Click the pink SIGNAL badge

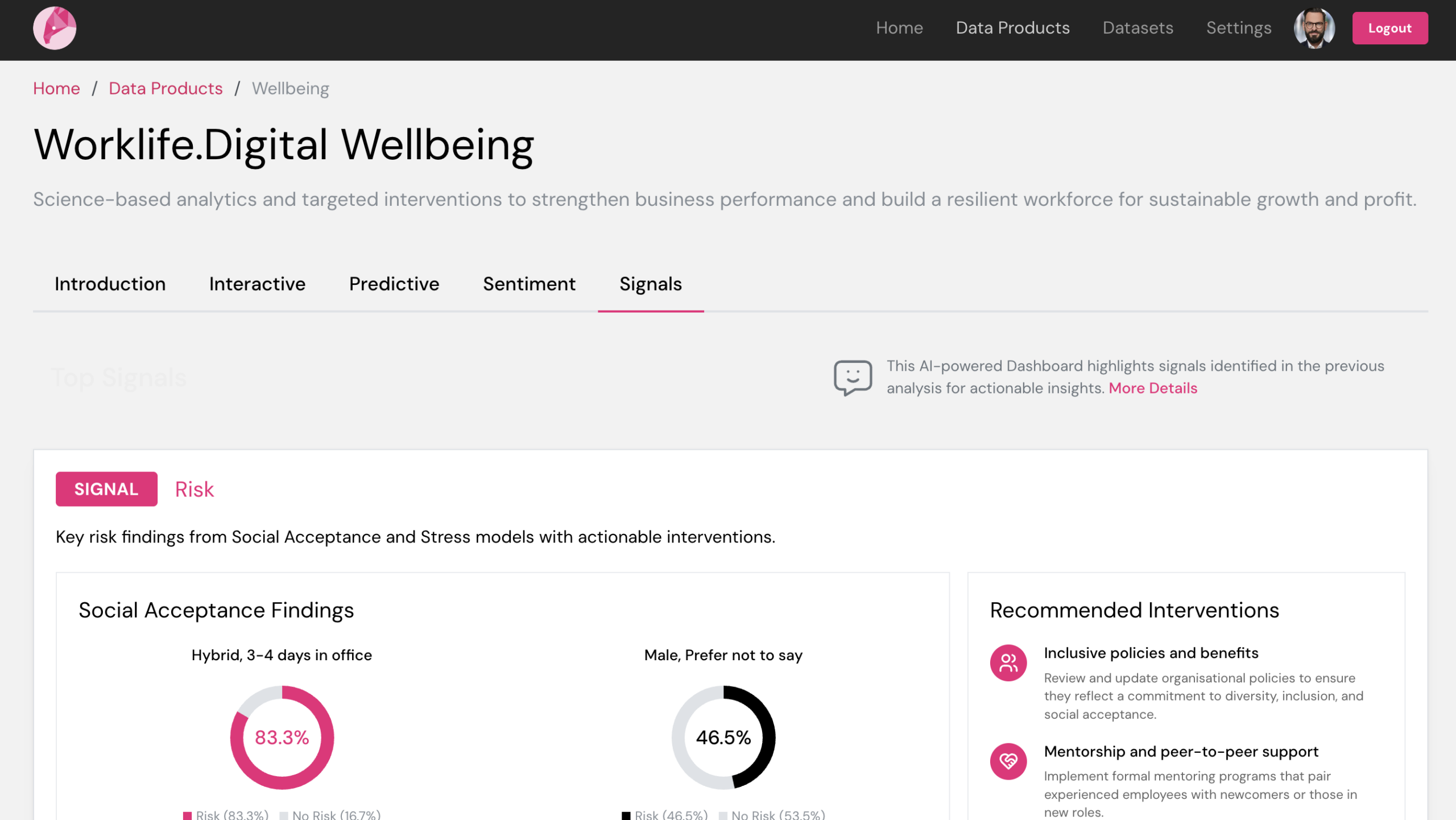click(106, 489)
